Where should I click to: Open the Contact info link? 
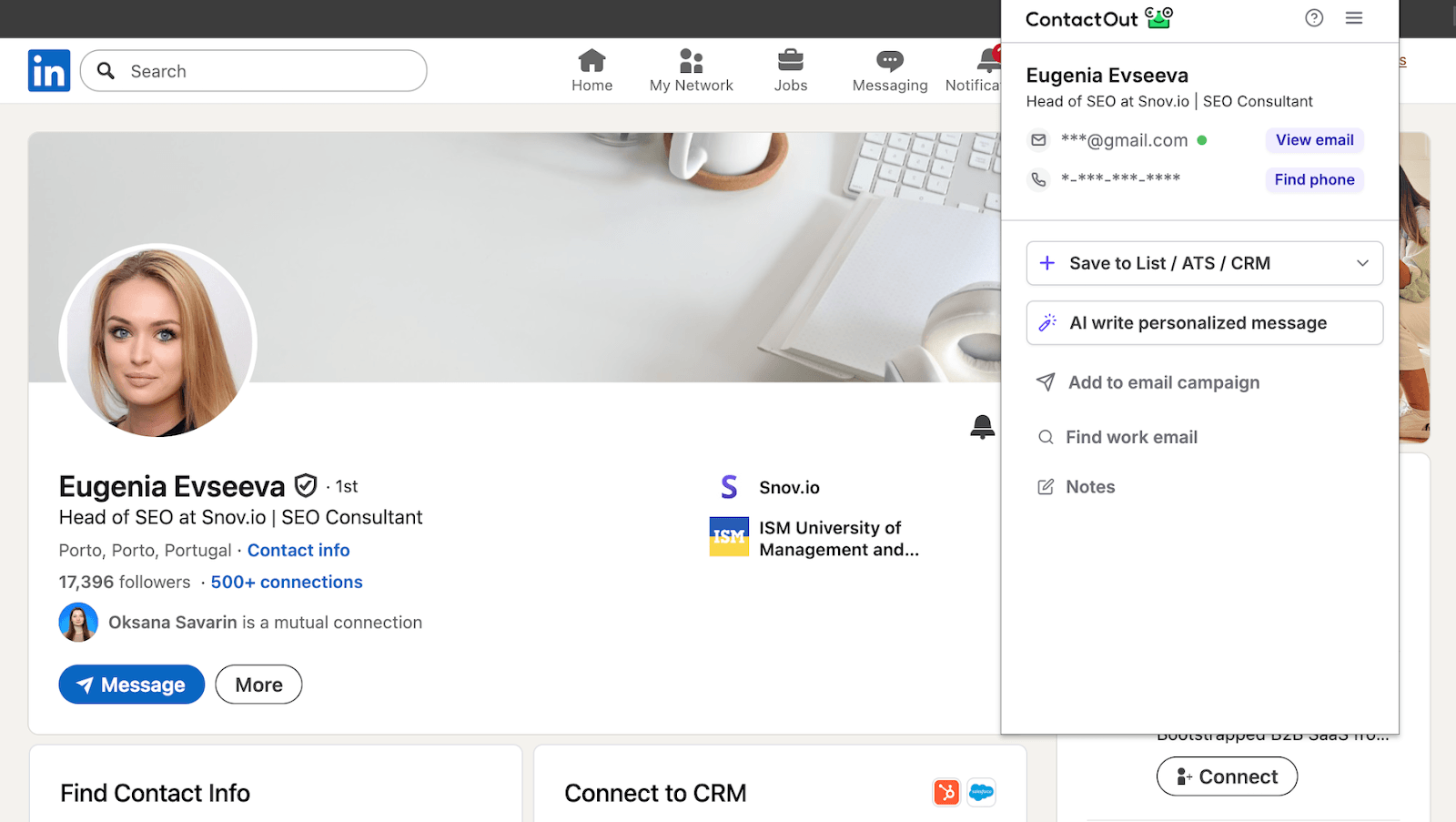(298, 550)
